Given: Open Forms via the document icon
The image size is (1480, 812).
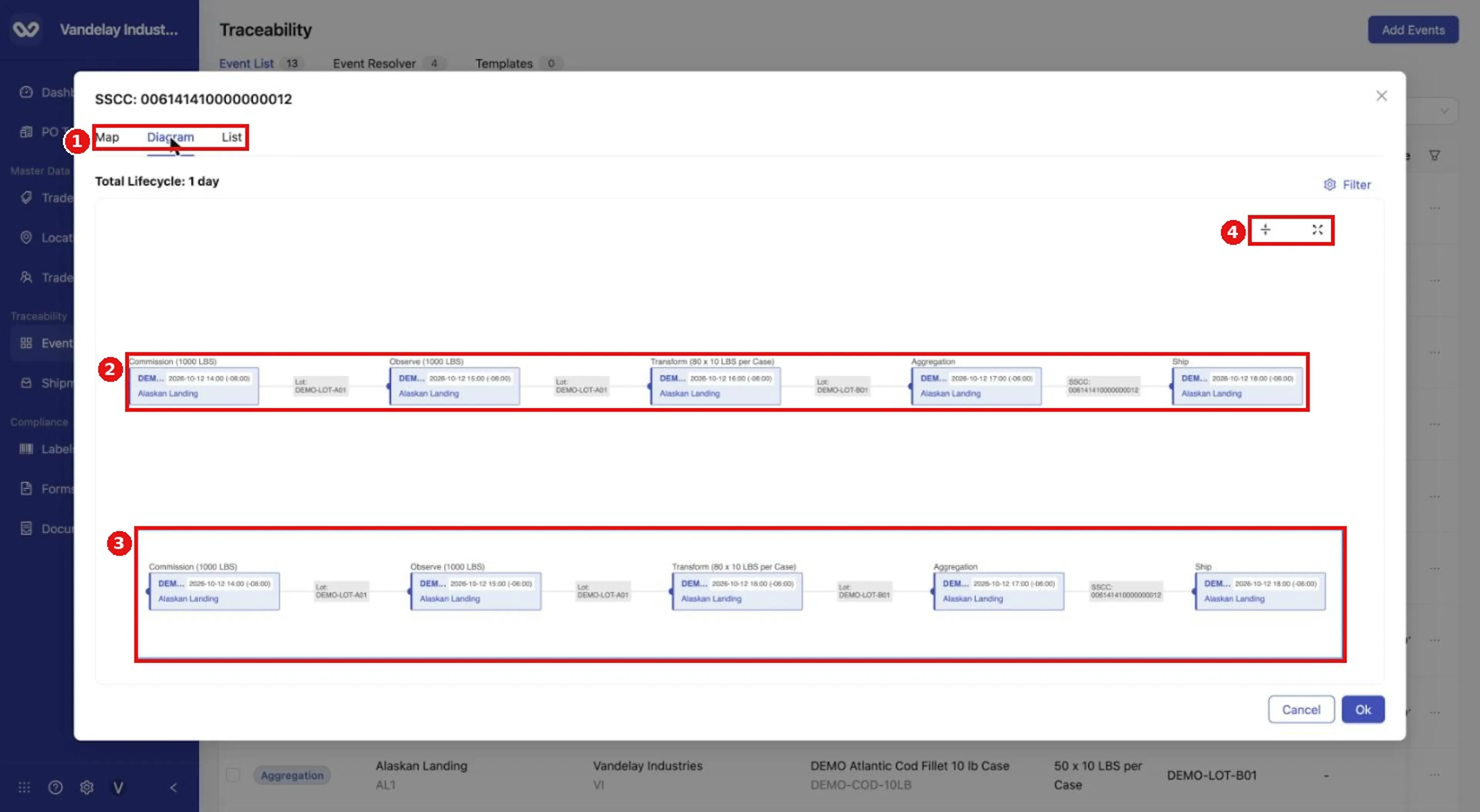Looking at the screenshot, I should click(x=26, y=488).
